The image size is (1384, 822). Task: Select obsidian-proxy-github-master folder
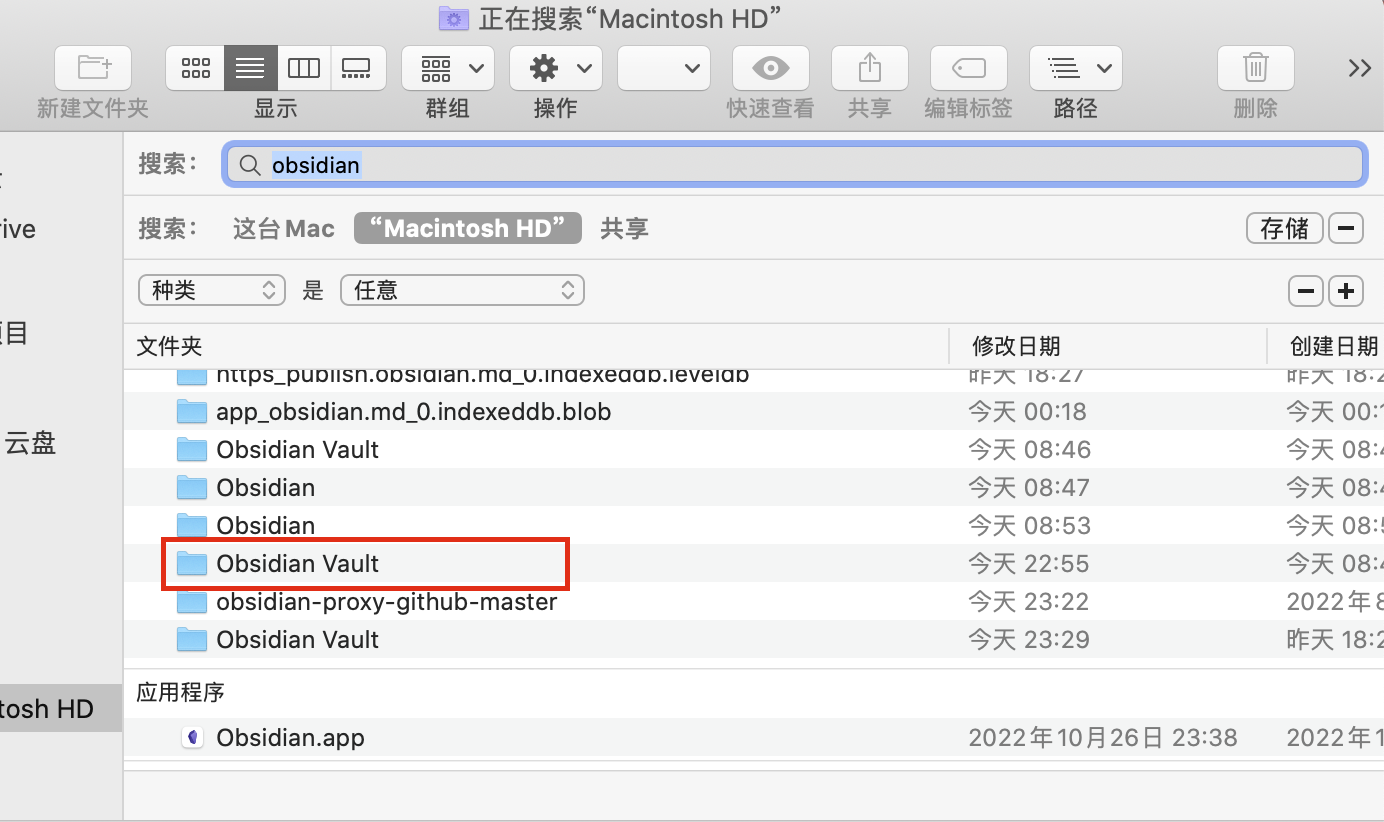point(754,601)
